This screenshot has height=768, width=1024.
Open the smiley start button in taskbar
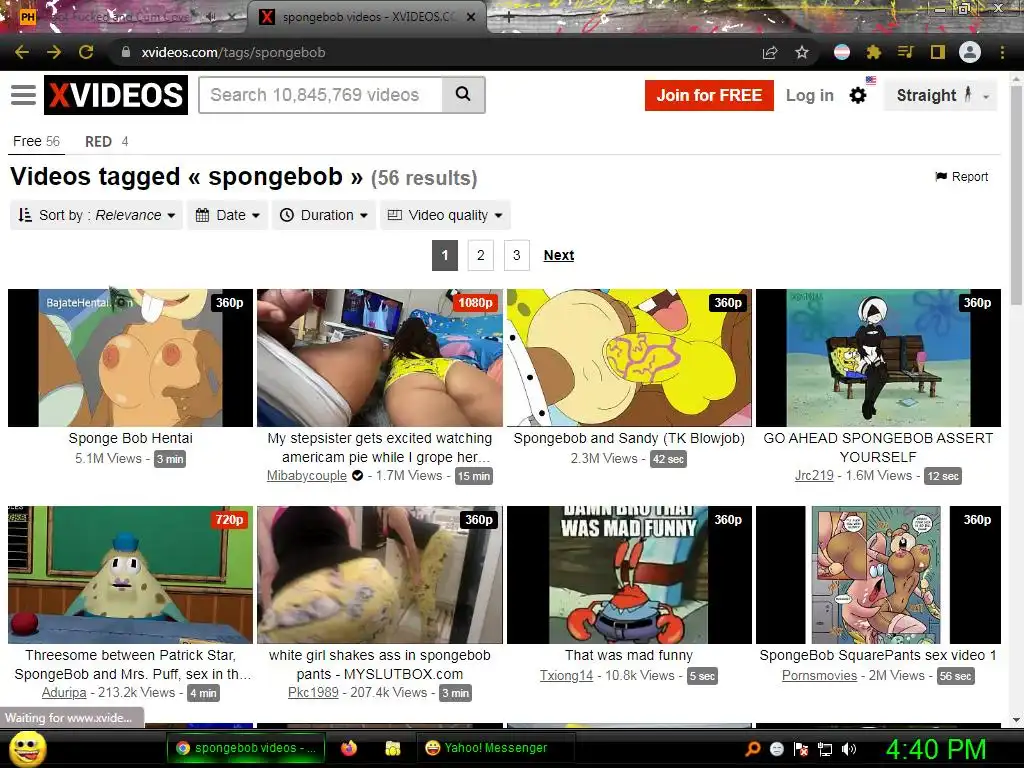pos(27,748)
